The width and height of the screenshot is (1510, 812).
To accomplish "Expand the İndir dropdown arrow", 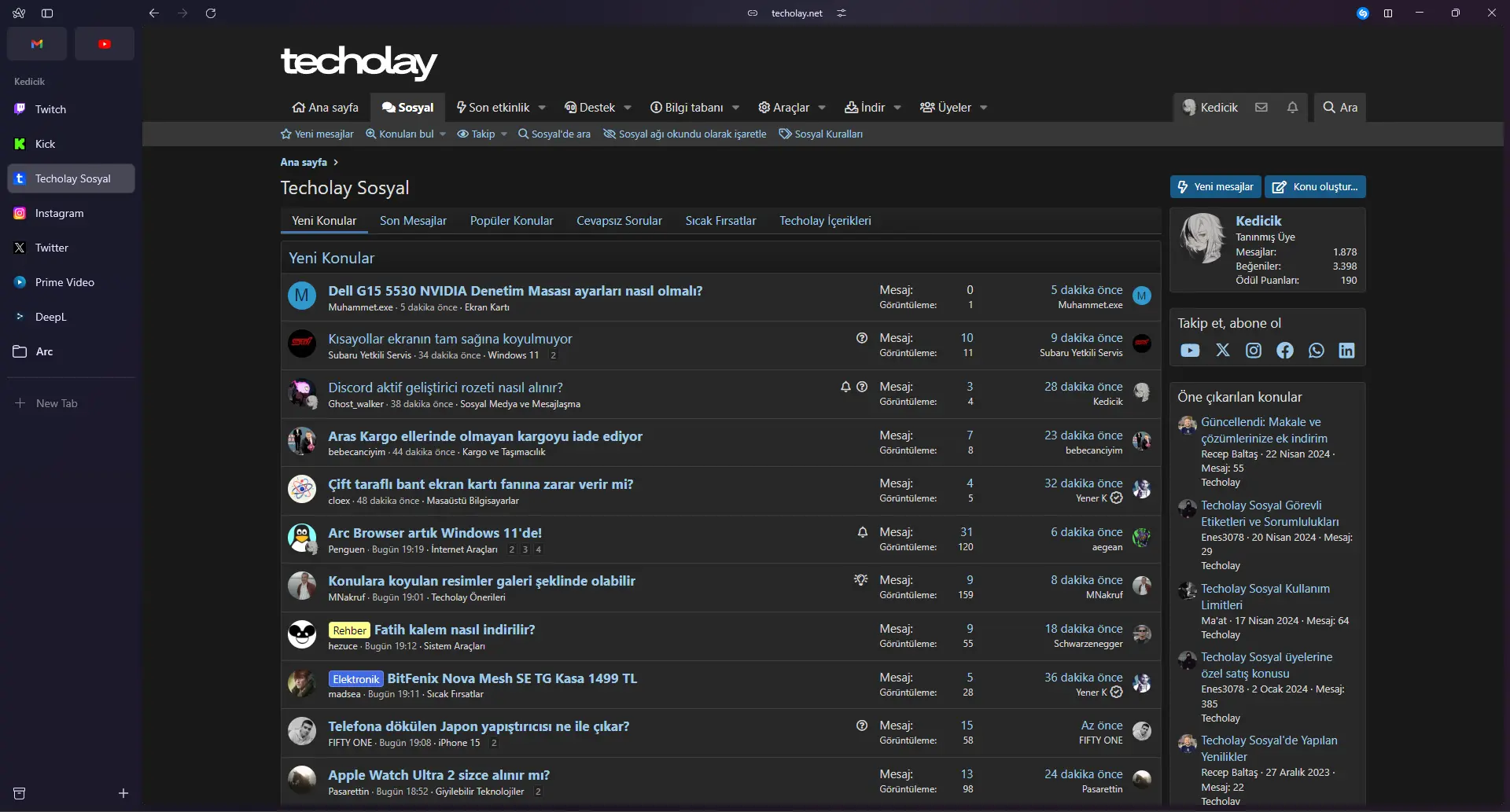I will coord(897,108).
